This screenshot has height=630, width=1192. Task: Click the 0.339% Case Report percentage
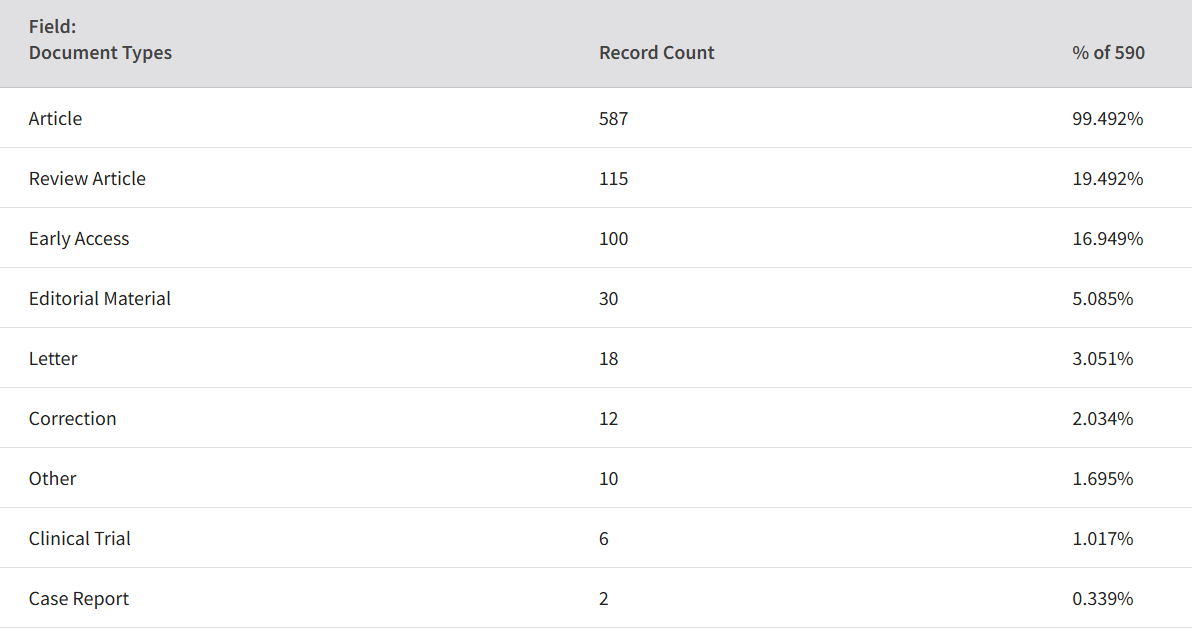click(1103, 599)
